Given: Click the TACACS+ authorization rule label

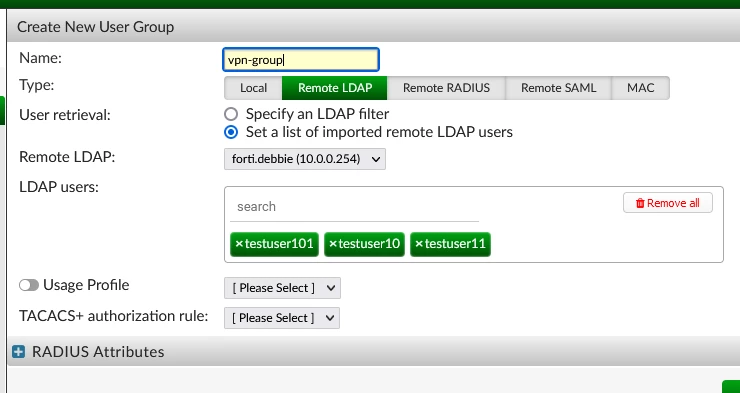Looking at the screenshot, I should click(114, 316).
